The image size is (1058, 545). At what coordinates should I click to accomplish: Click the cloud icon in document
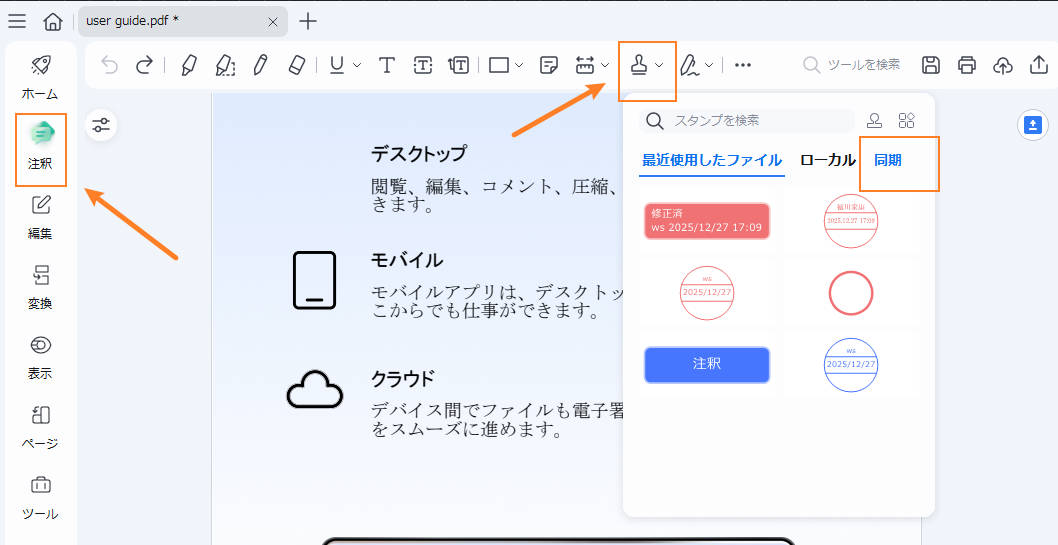314,390
